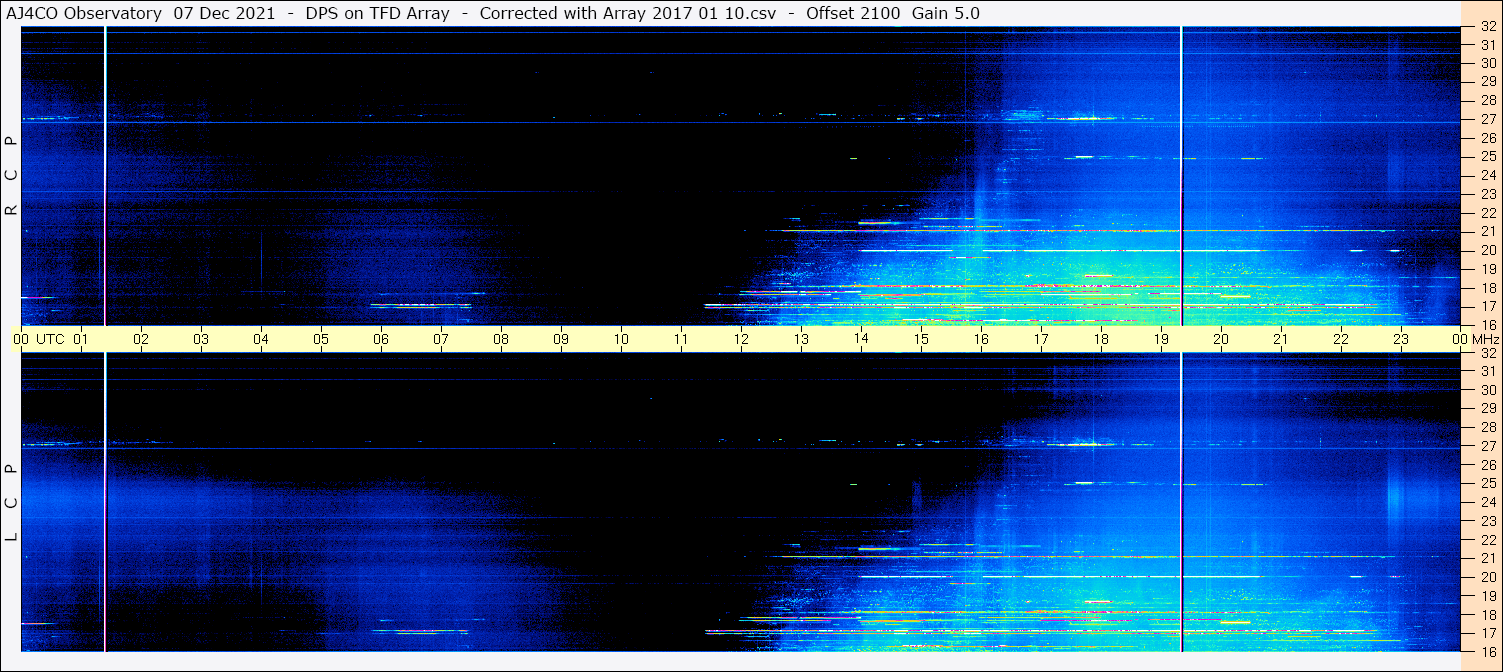Select hour 09 on the time axis
This screenshot has width=1503, height=672.
(561, 339)
